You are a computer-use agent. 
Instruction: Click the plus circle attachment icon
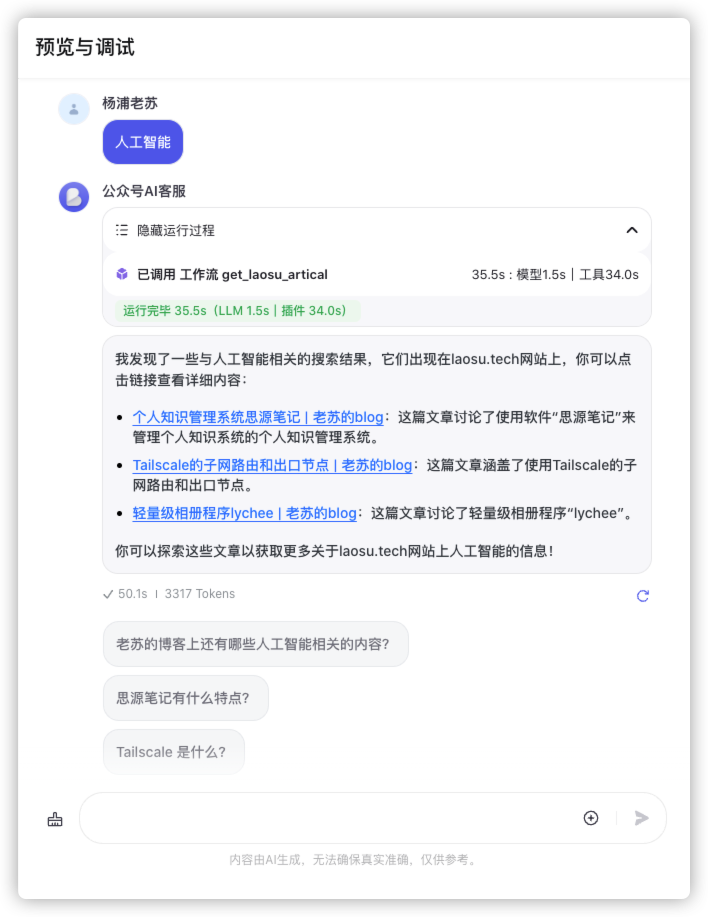[x=591, y=818]
